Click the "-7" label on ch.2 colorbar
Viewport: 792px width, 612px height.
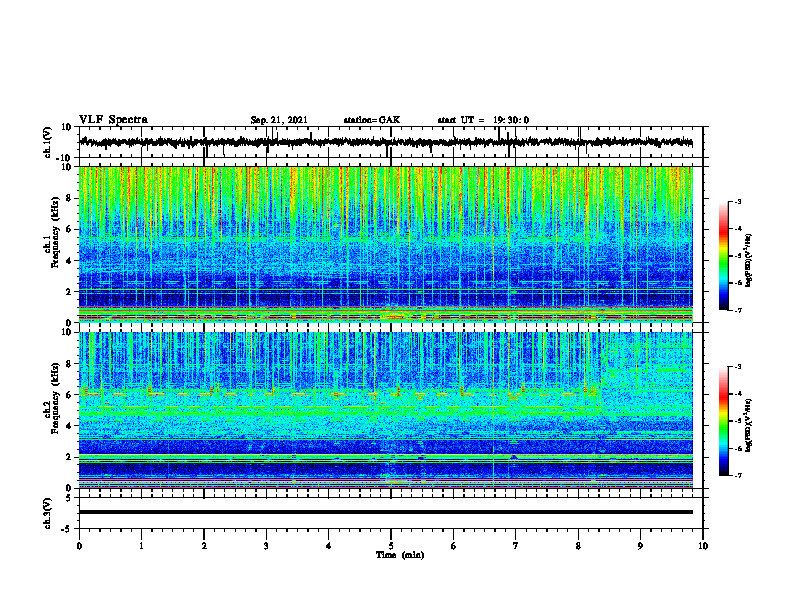tap(738, 475)
